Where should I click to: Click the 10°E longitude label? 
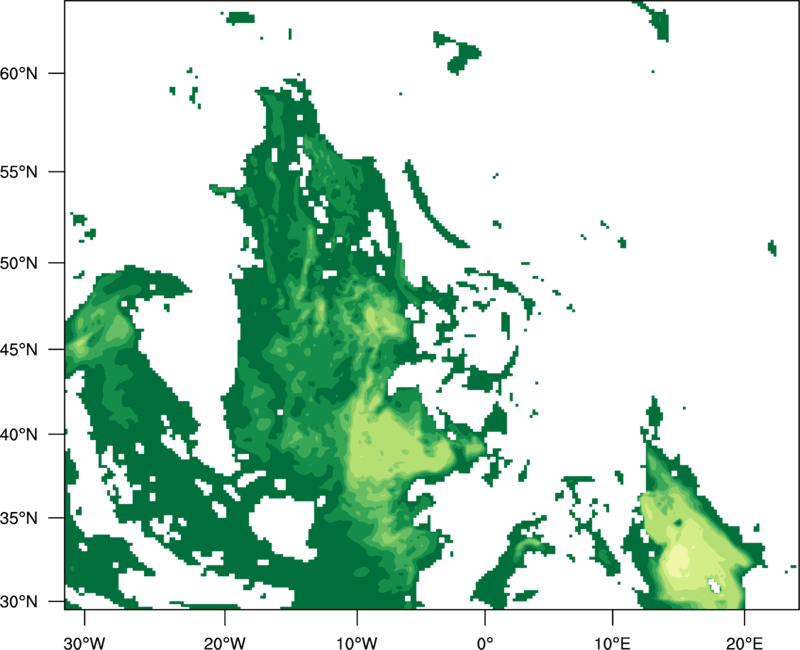(x=612, y=643)
